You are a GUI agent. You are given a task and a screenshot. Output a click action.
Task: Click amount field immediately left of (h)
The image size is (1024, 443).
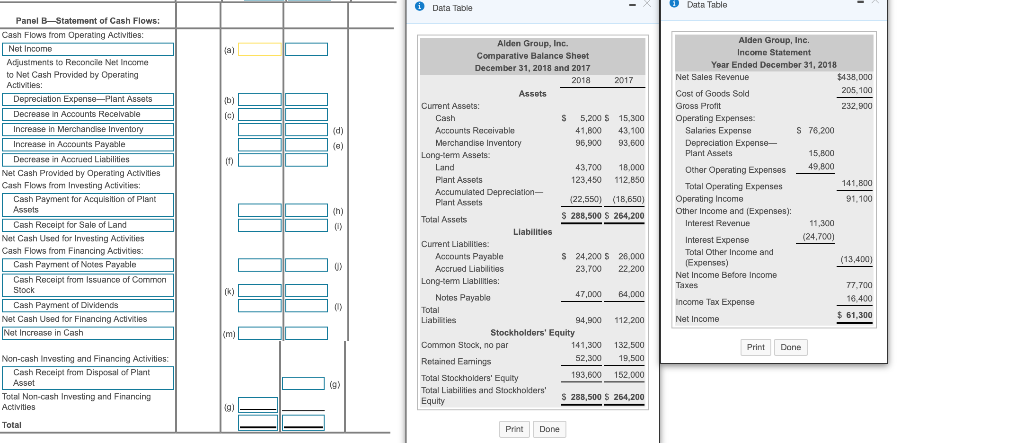pos(306,210)
